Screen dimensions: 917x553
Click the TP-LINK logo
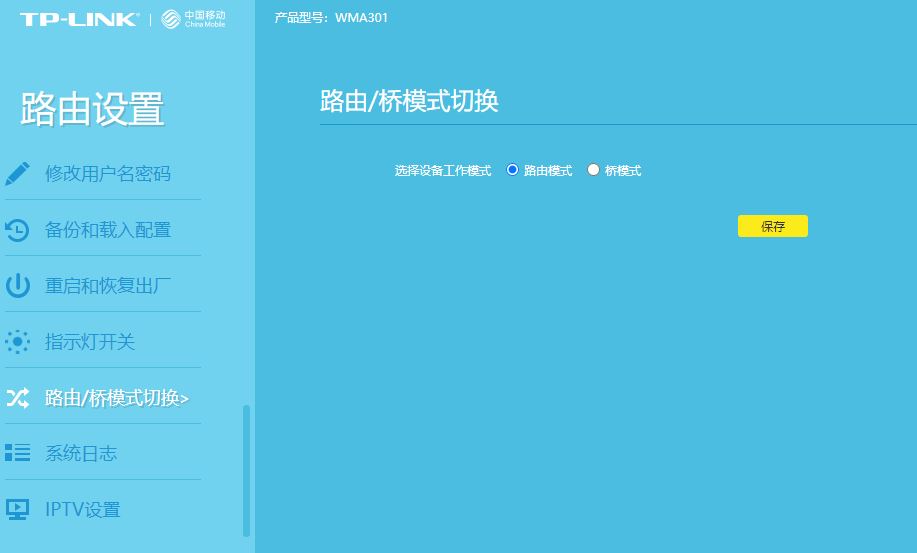click(80, 19)
